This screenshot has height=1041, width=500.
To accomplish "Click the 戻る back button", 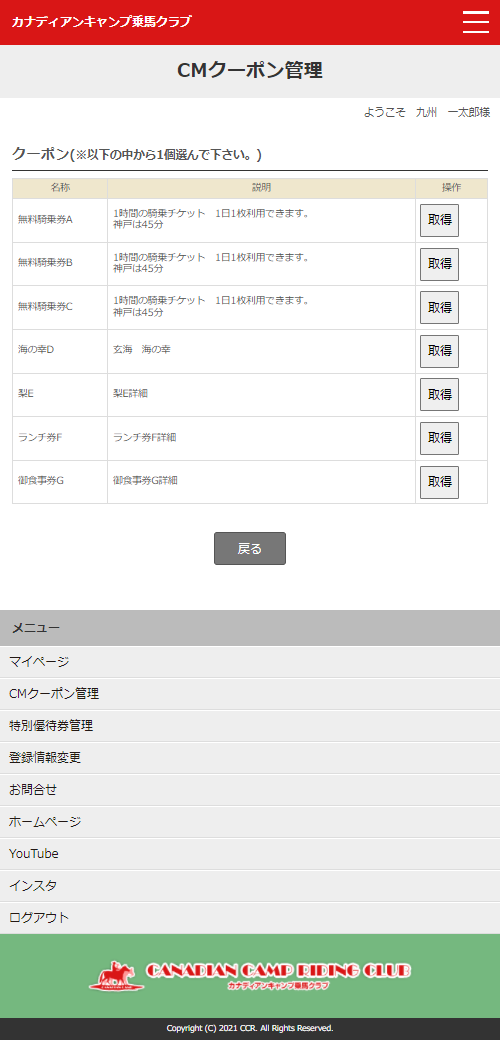I will (250, 548).
